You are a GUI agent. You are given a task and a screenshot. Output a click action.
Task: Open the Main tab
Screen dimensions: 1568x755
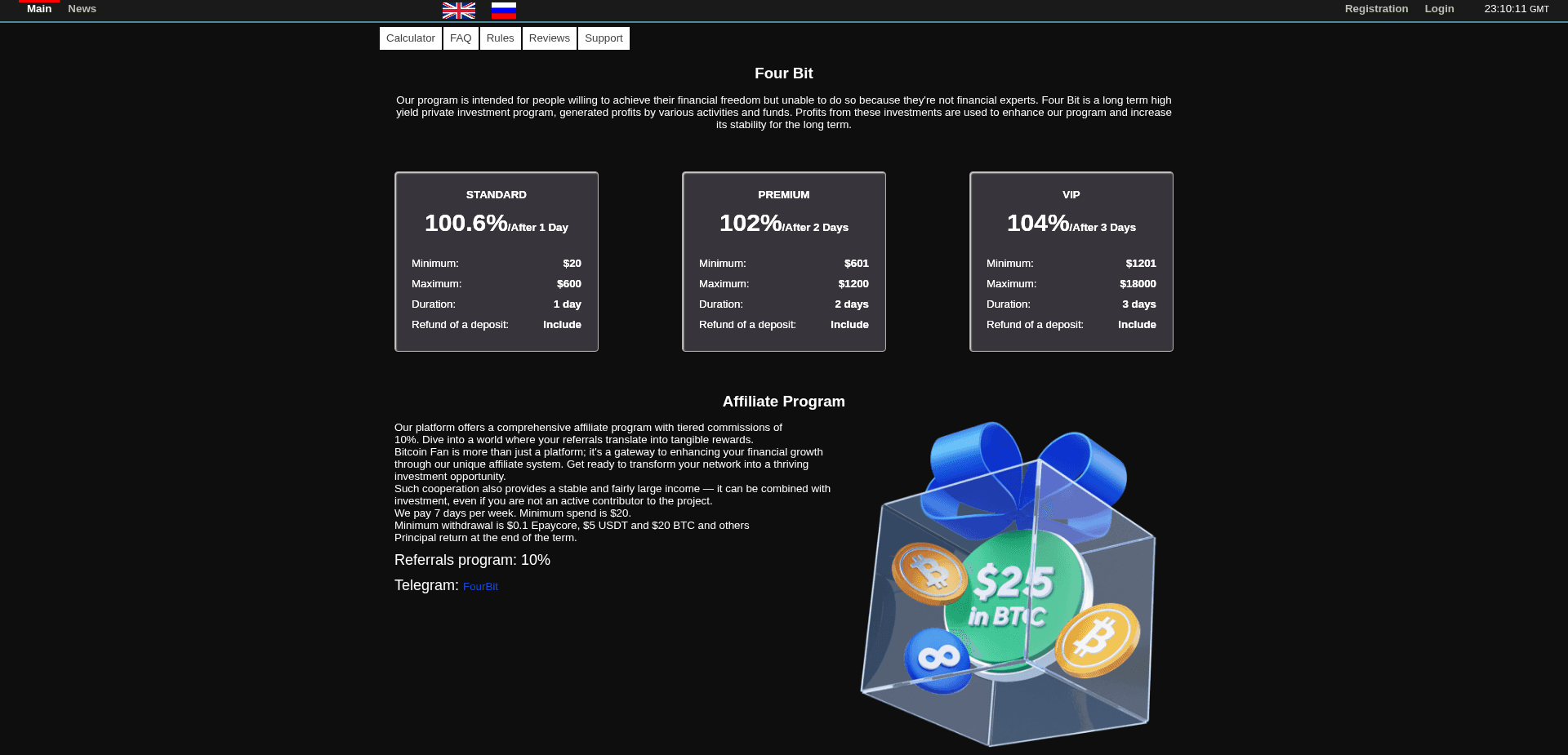click(39, 9)
